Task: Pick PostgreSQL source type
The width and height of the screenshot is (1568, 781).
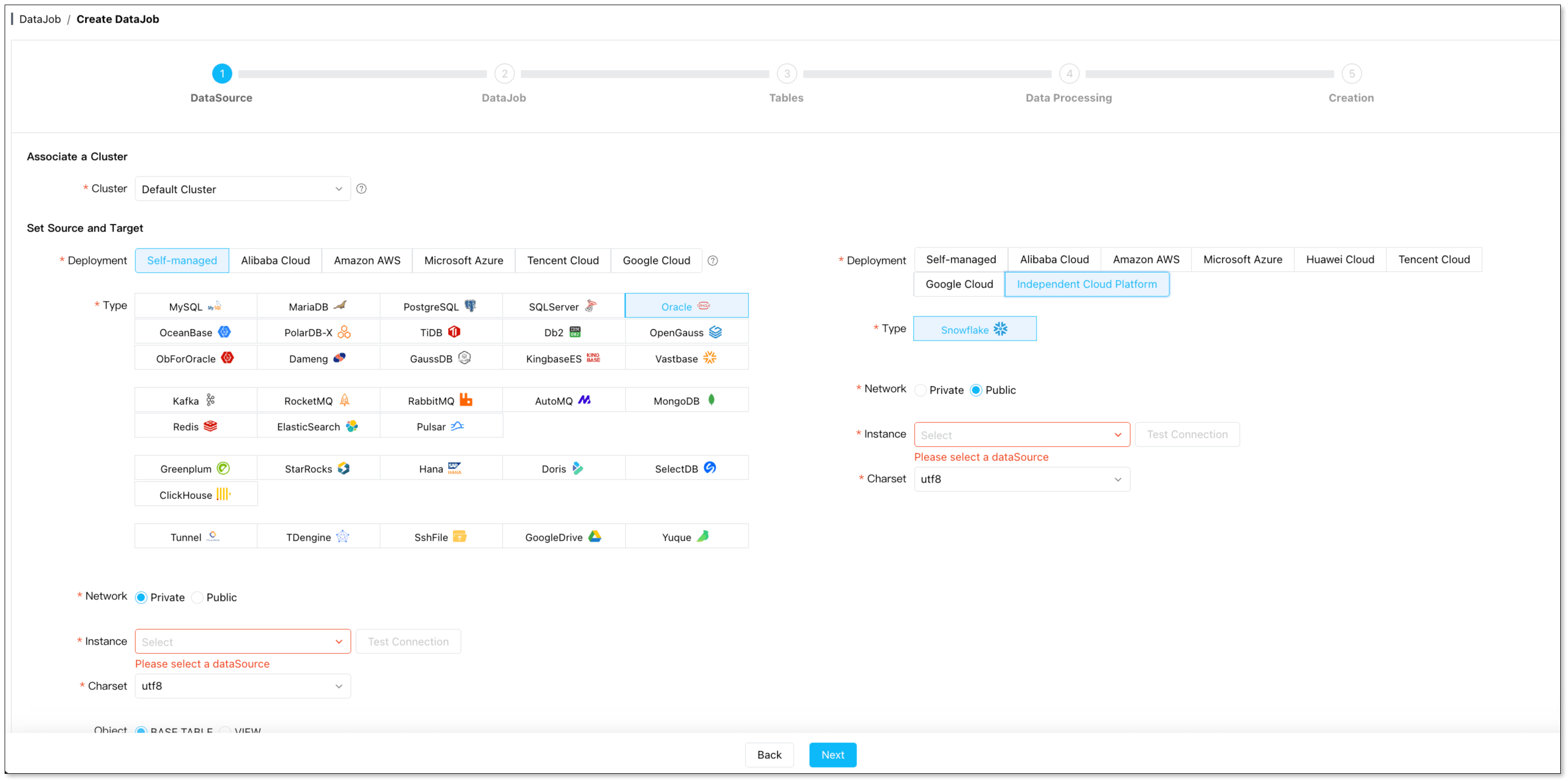Action: tap(441, 306)
